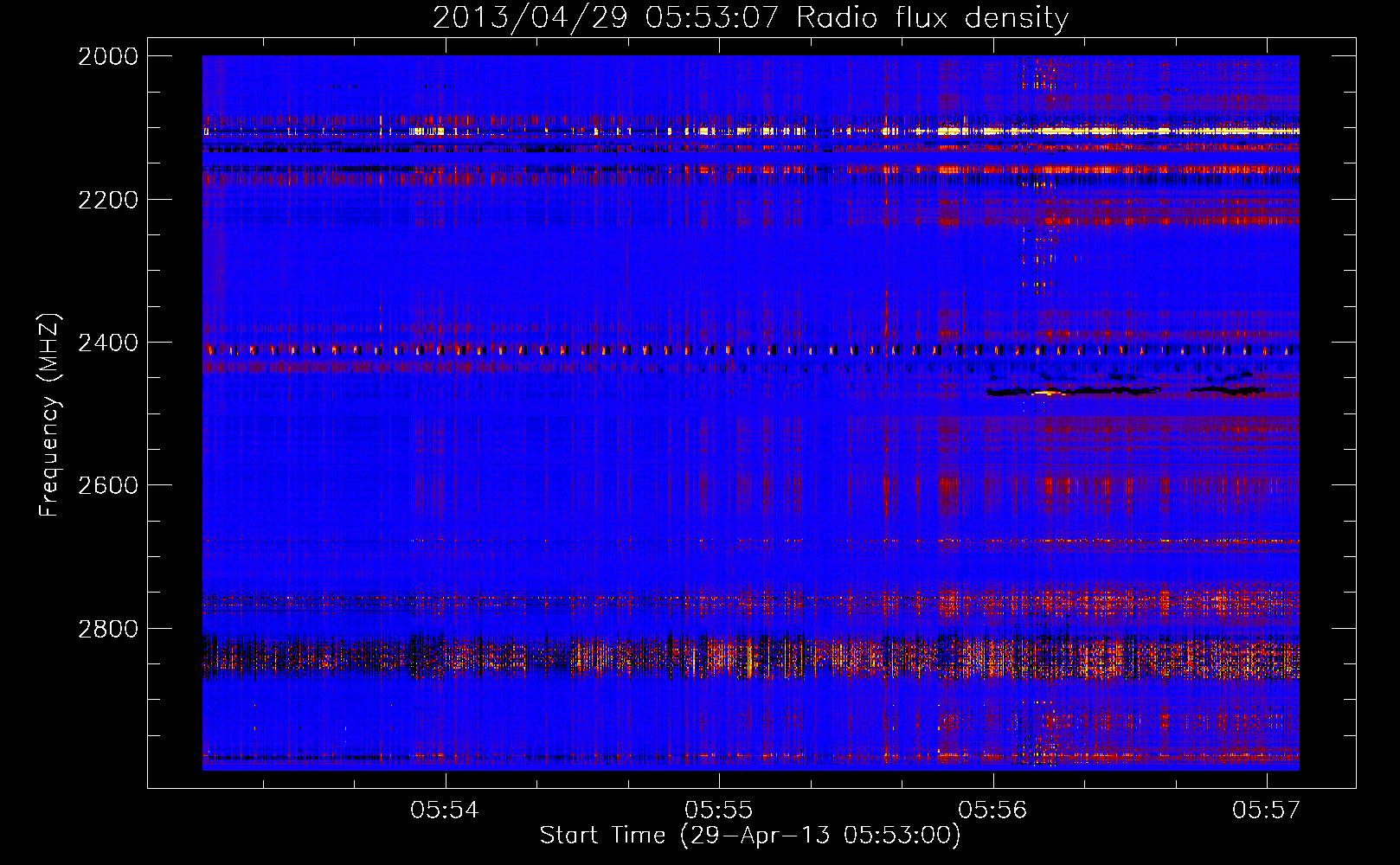This screenshot has width=1400, height=865.
Task: Click the title timestamp 2013/04/29 05:53:07
Action: [606, 18]
